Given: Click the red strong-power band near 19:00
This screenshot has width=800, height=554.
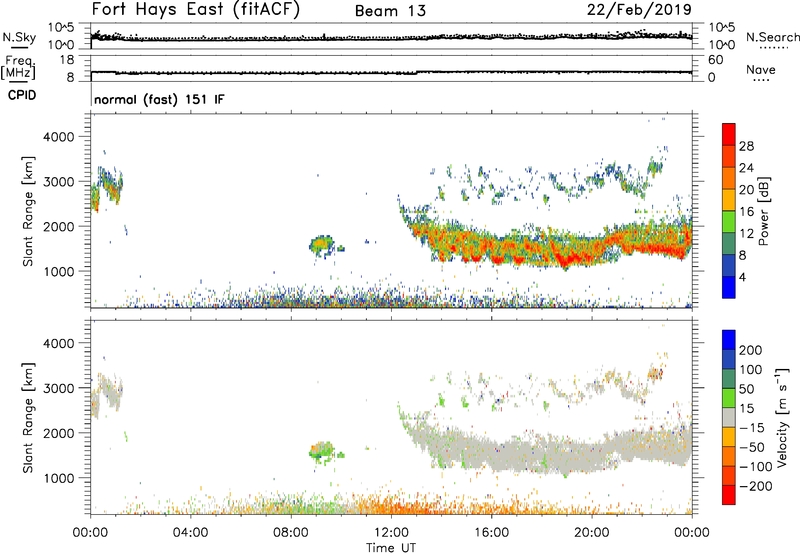Looking at the screenshot, I should click(565, 259).
